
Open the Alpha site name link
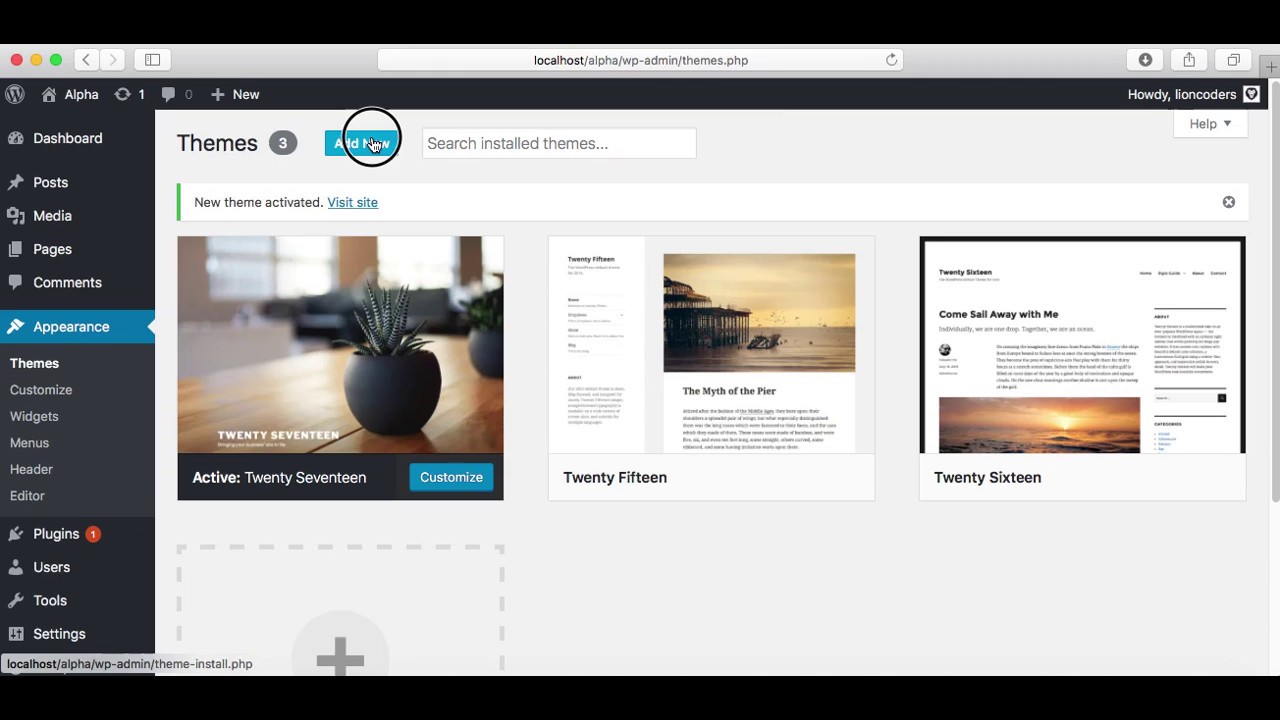81,94
